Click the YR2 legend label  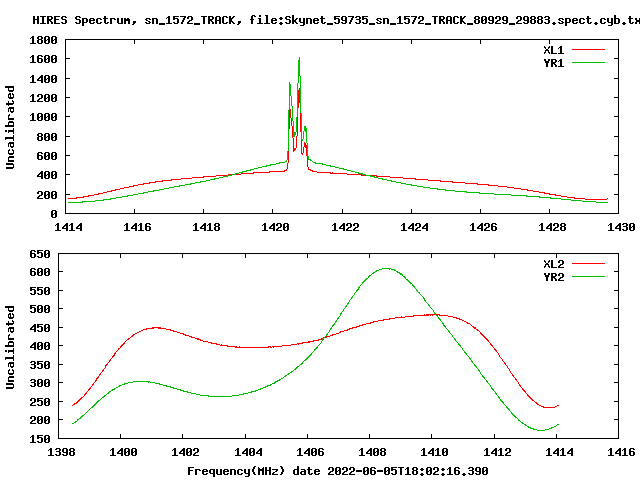553,277
